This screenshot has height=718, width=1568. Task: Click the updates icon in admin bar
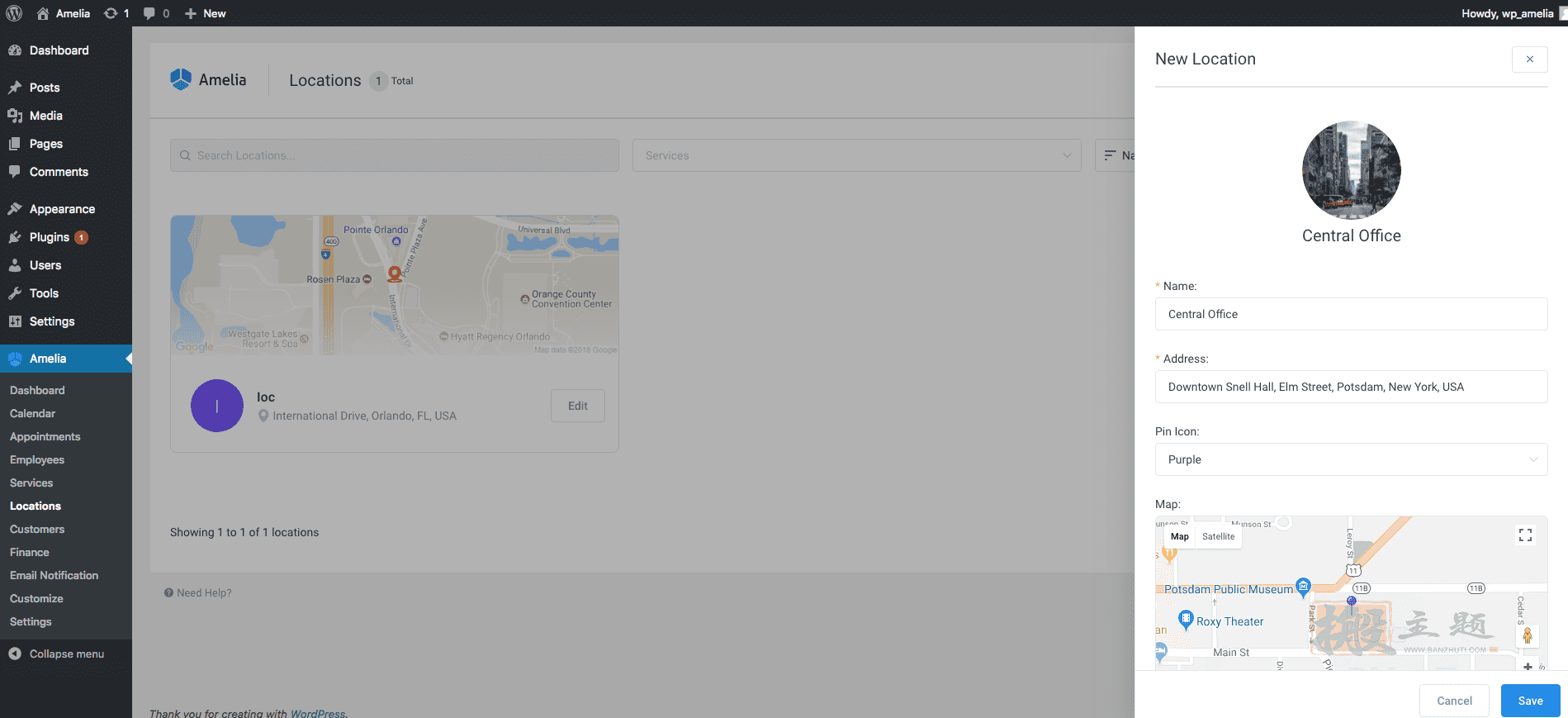click(x=116, y=13)
